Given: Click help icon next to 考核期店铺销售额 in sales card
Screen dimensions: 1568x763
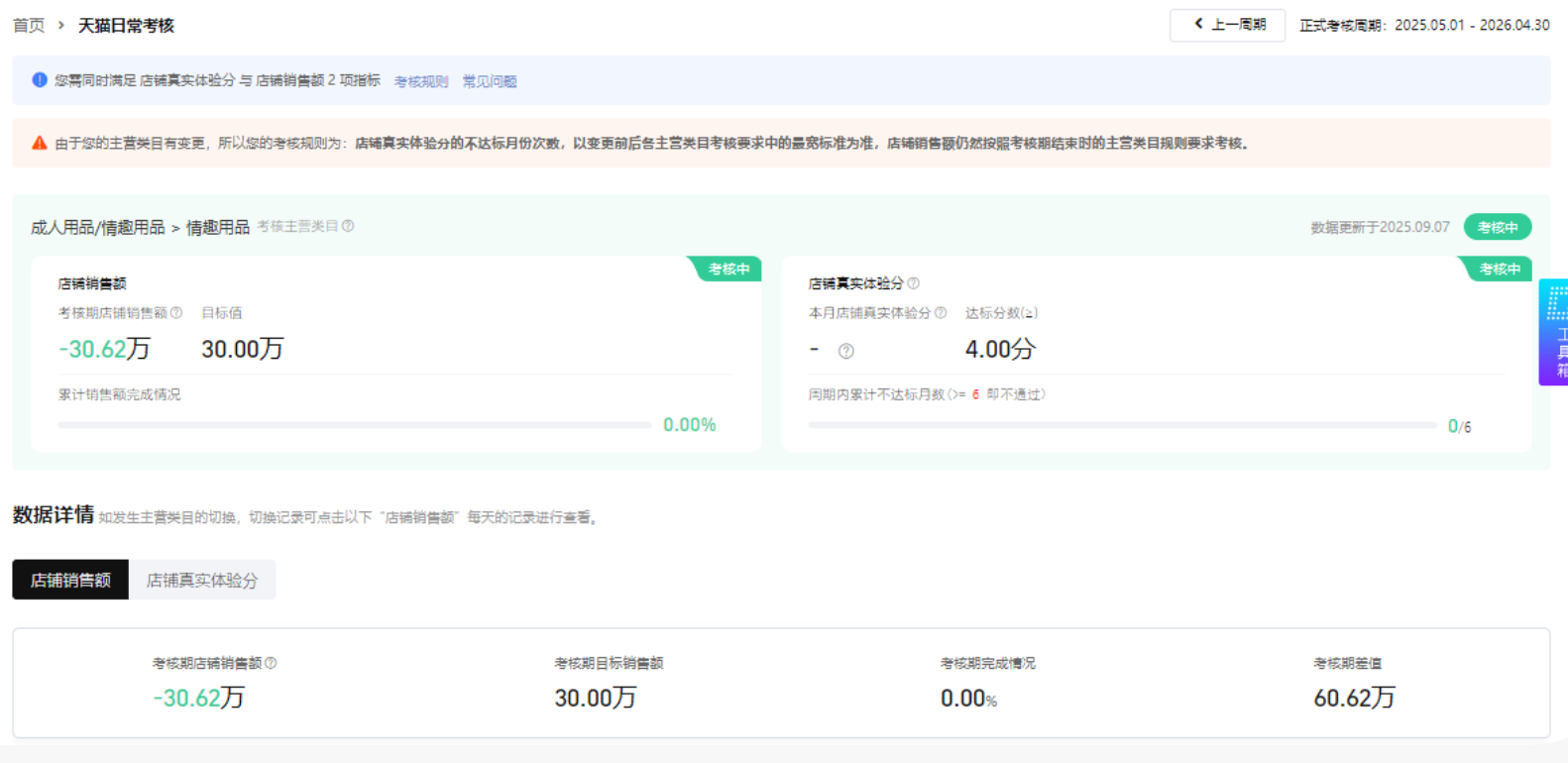Looking at the screenshot, I should 176,313.
